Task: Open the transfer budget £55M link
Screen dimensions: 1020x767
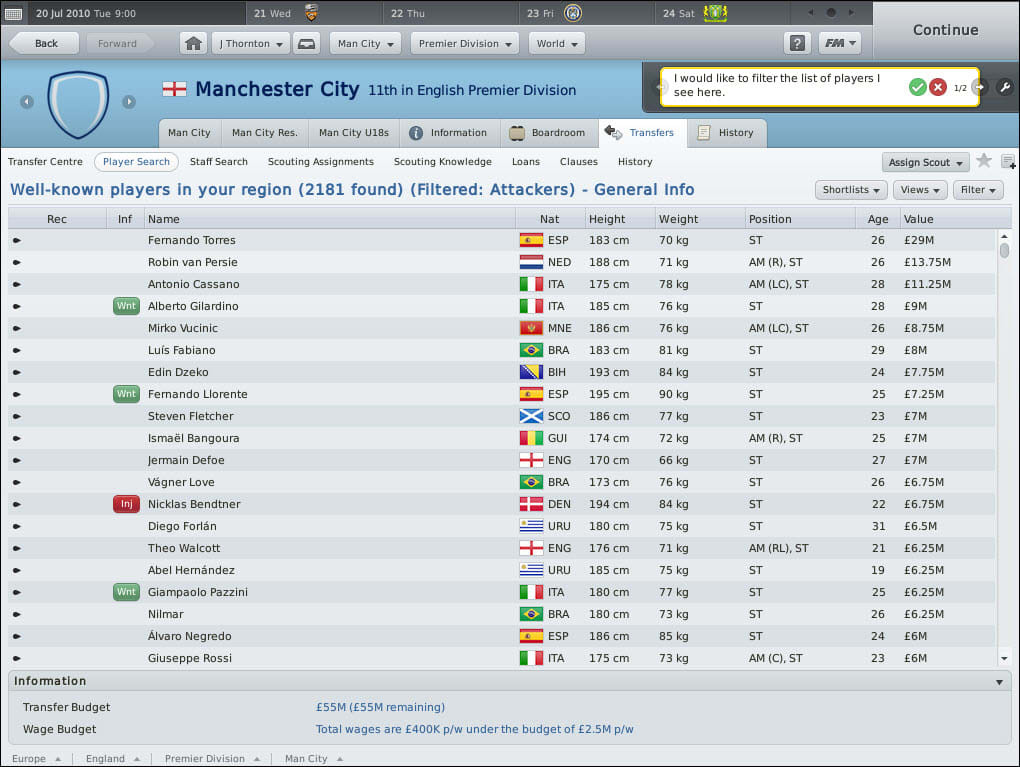Action: click(381, 707)
